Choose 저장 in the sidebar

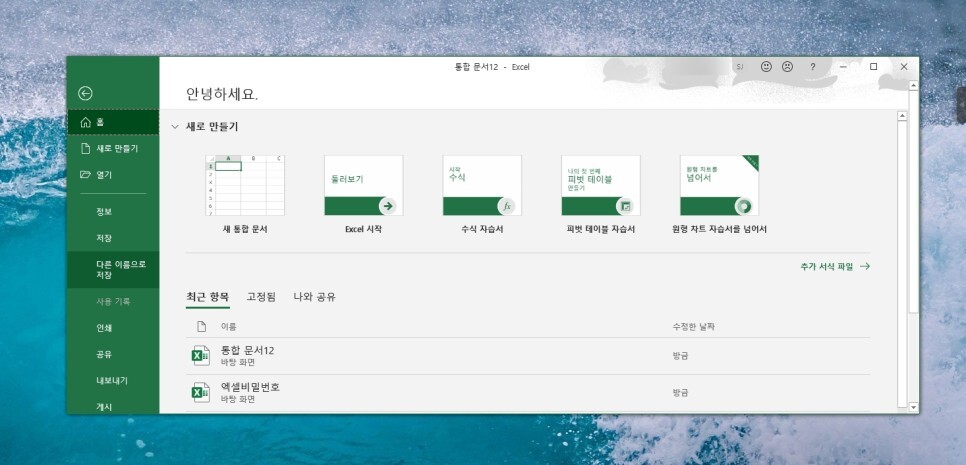point(113,238)
